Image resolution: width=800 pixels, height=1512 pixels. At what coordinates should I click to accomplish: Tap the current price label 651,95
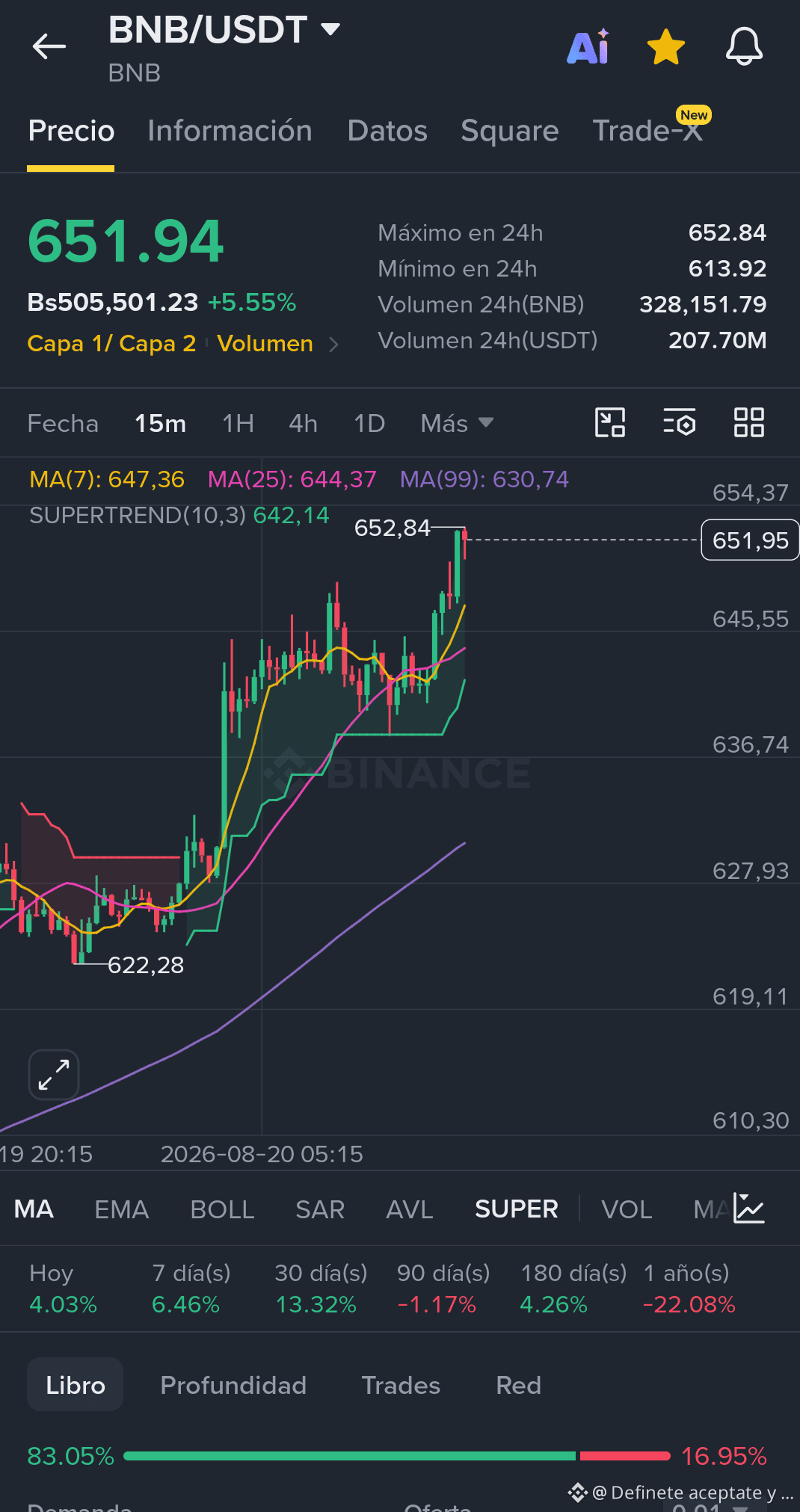[x=750, y=540]
